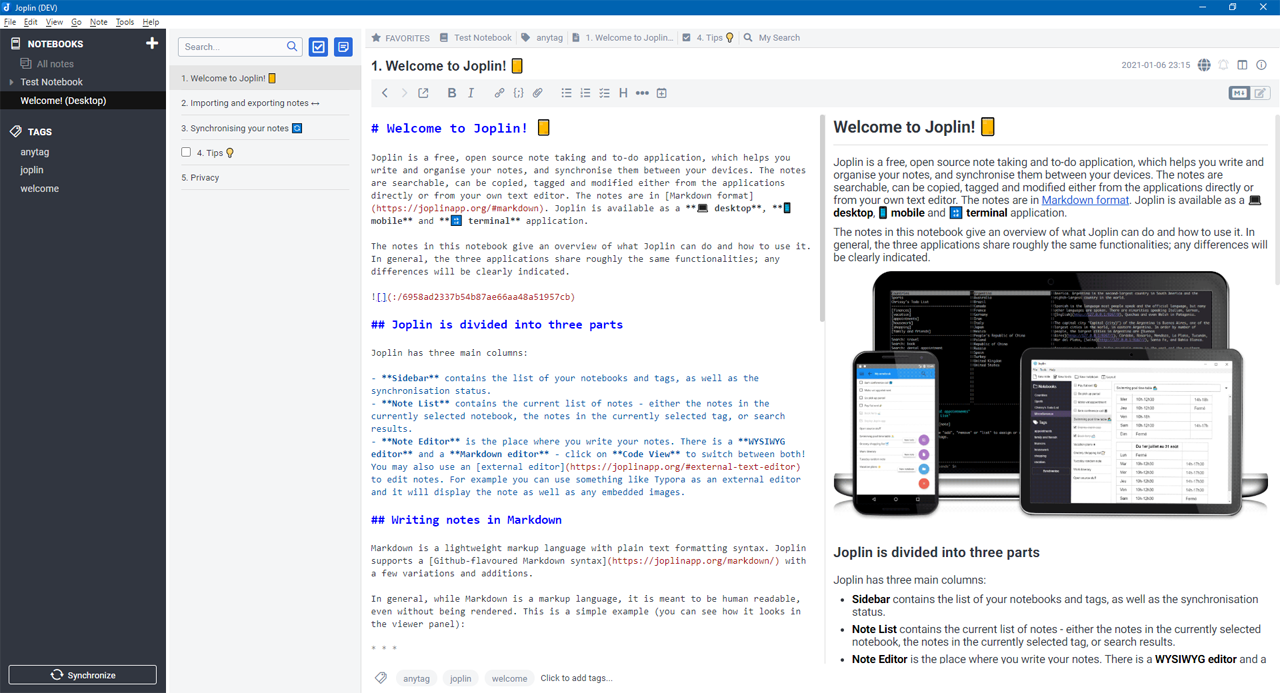Open the Go menu
This screenshot has height=693, width=1280.
(x=76, y=21)
